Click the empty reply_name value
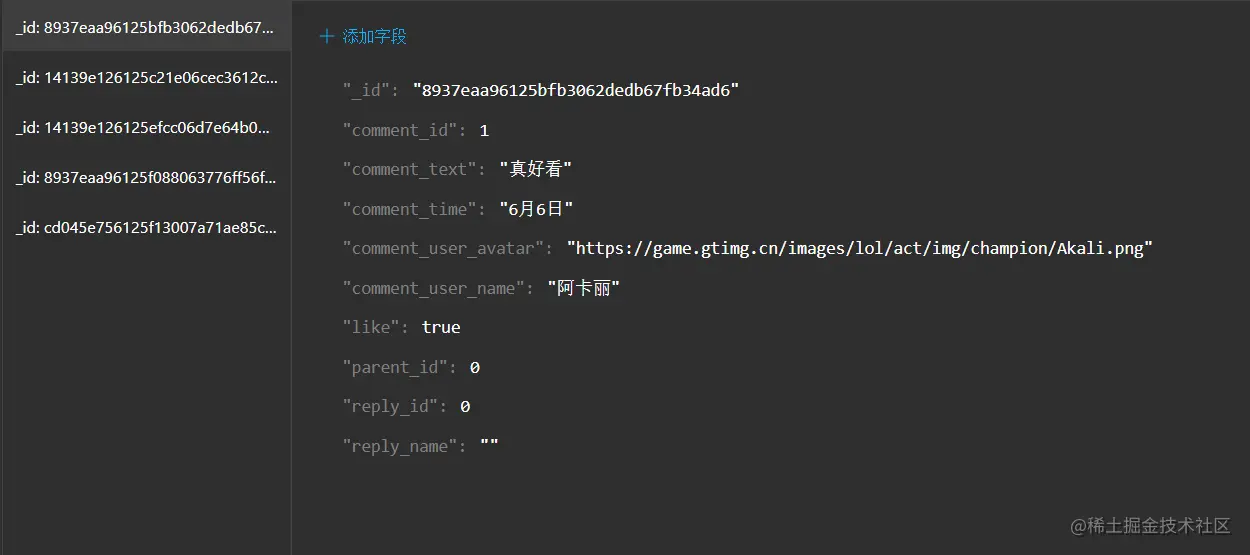The height and width of the screenshot is (555, 1250). pos(489,446)
